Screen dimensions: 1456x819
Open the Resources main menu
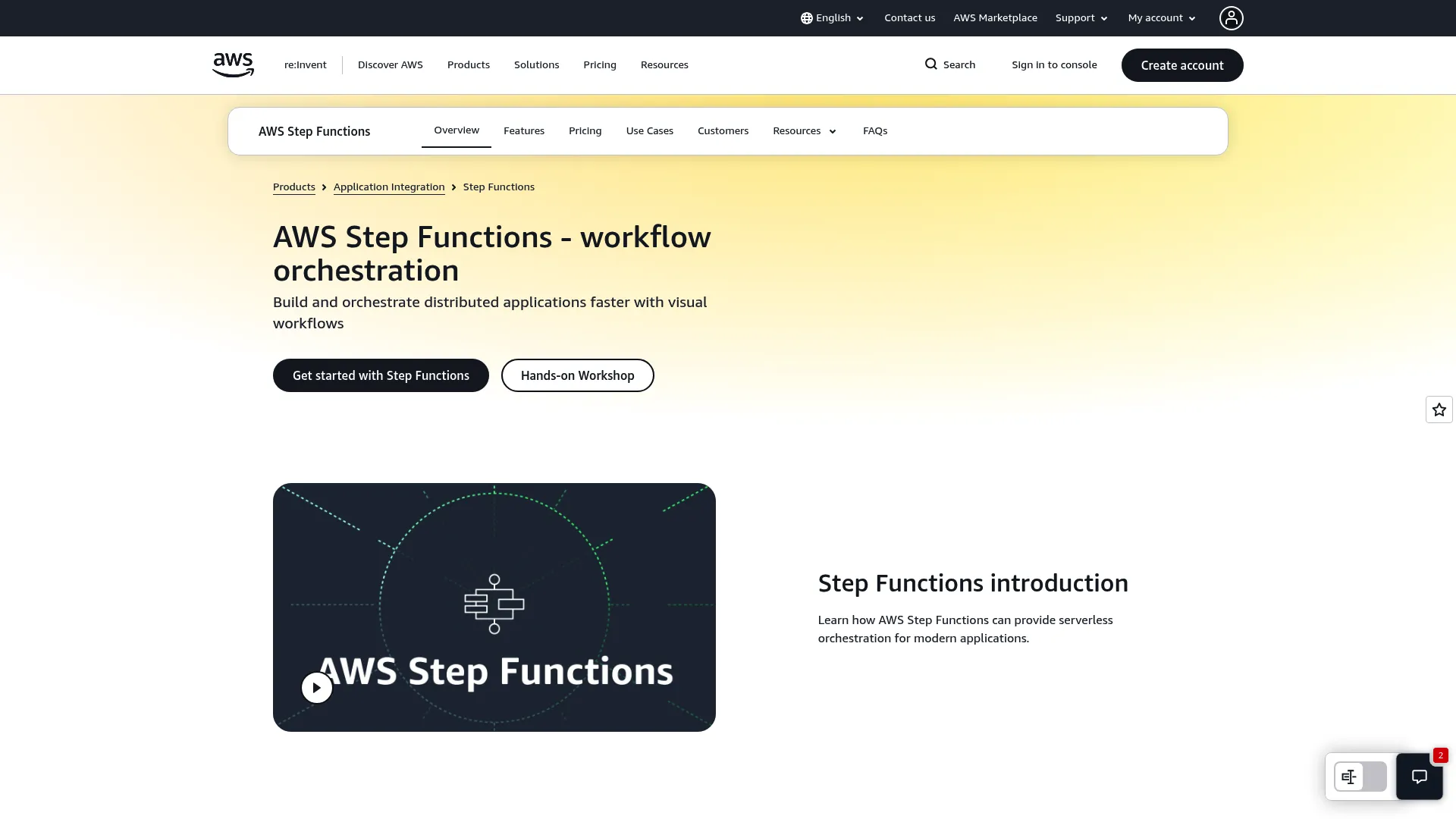[664, 65]
